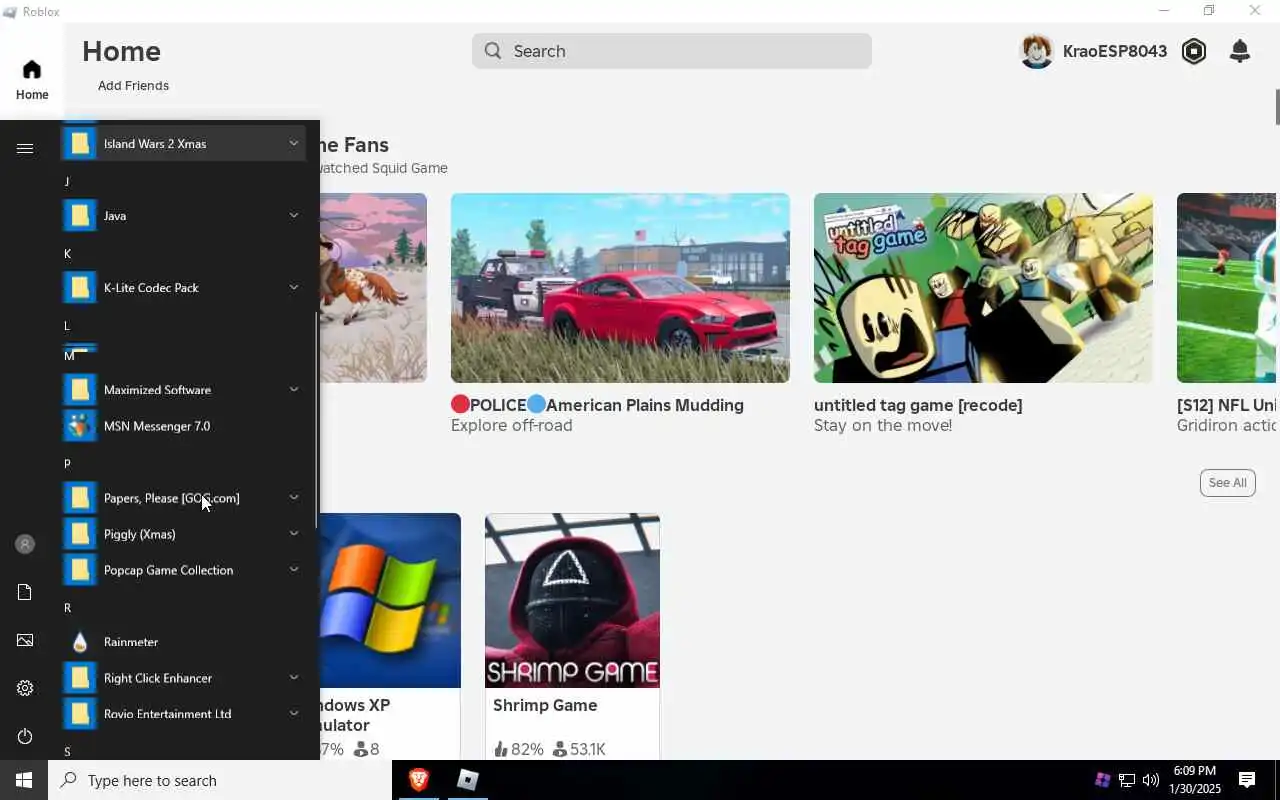Viewport: 1280px width, 800px height.
Task: Open the untitled tag game thumbnail
Action: click(x=983, y=288)
